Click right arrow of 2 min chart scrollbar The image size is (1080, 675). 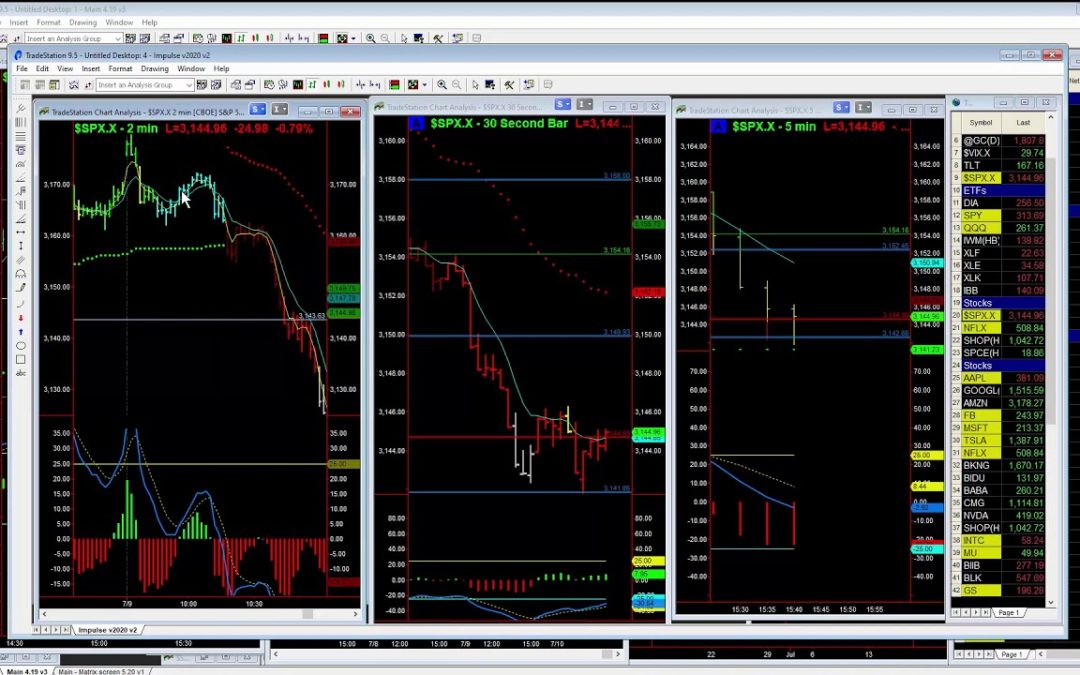[x=356, y=614]
